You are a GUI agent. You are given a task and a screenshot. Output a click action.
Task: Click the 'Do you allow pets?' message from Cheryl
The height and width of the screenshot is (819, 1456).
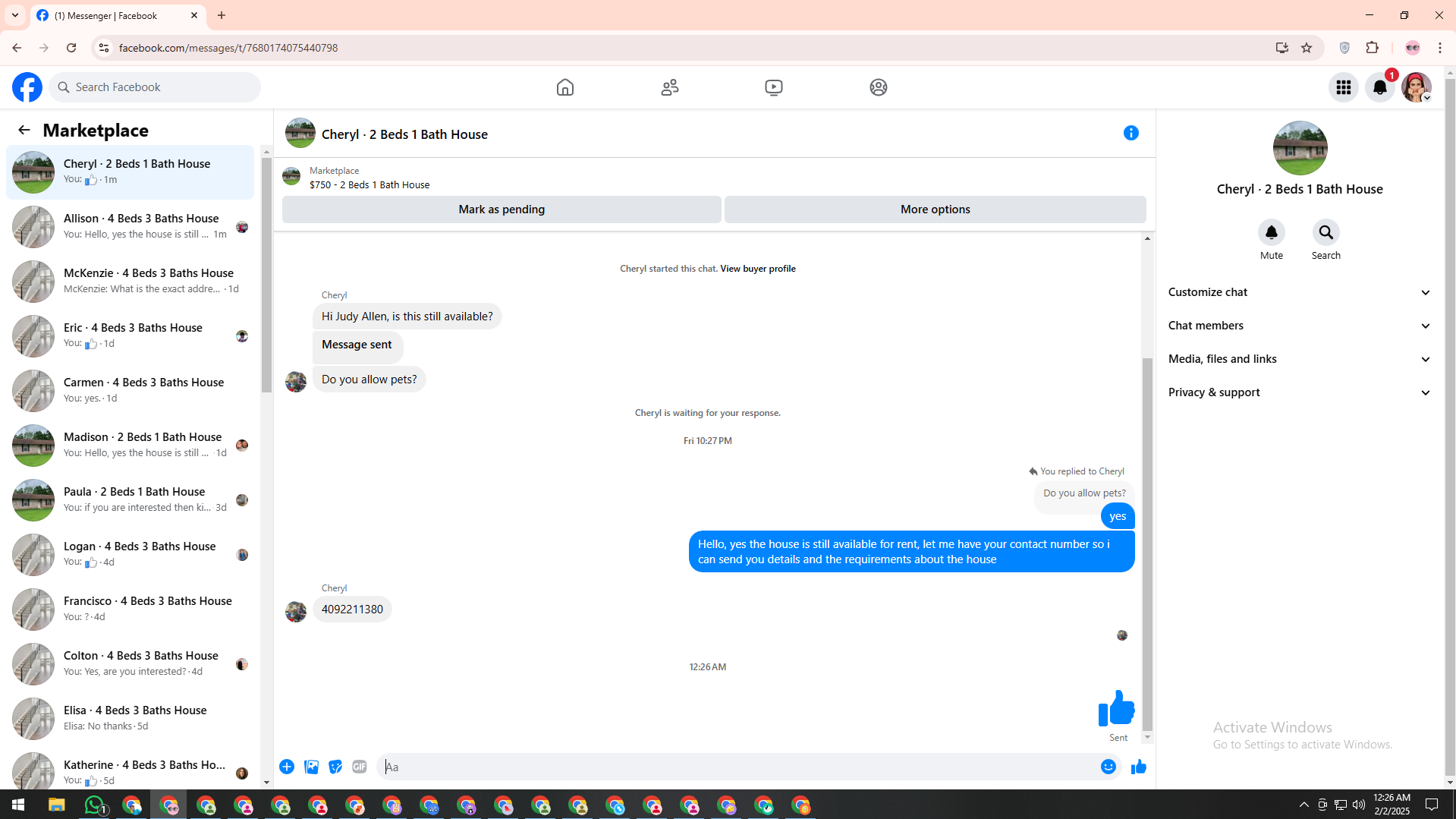pos(369,380)
